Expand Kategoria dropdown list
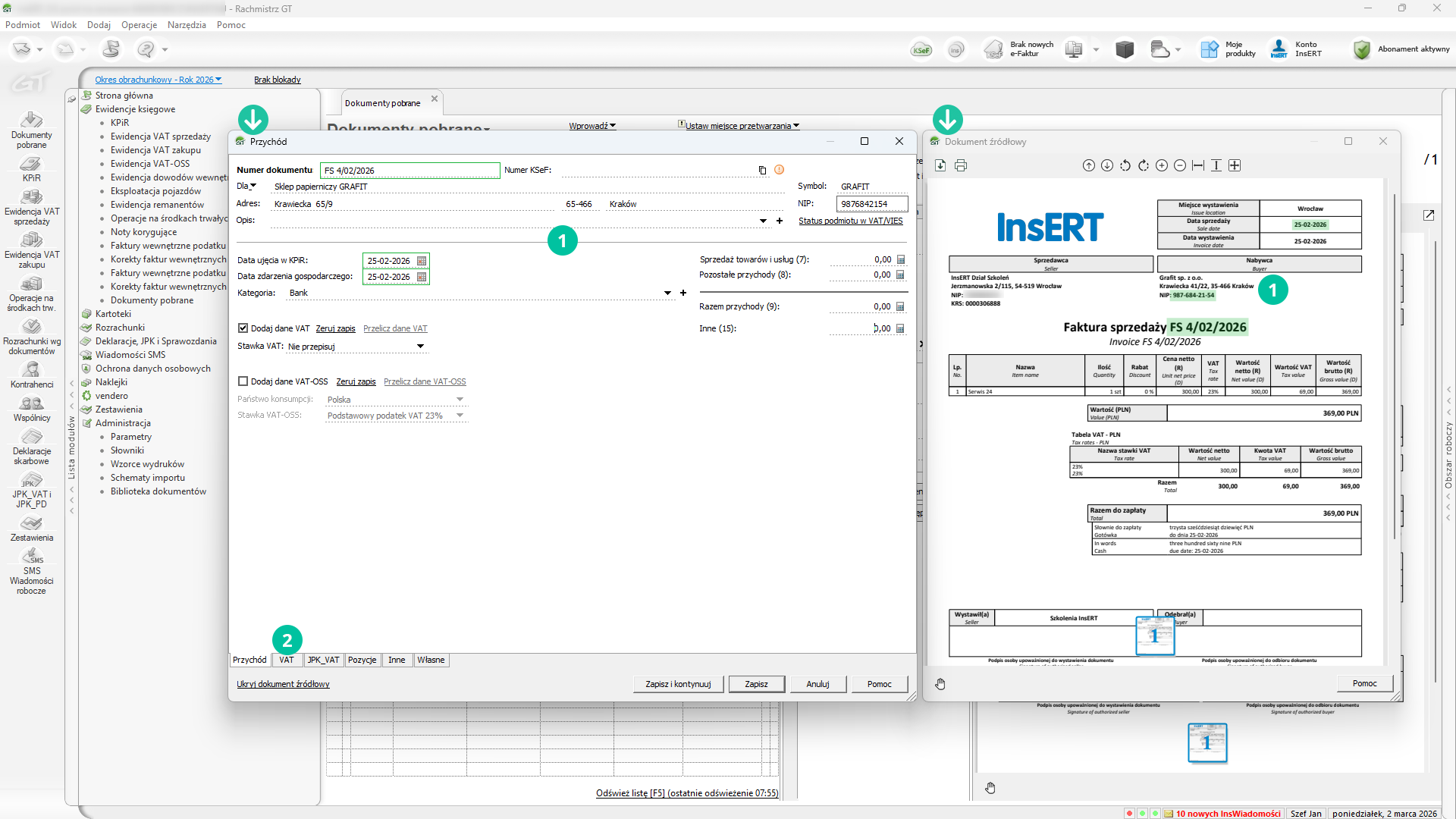Viewport: 1456px width, 819px height. 667,293
